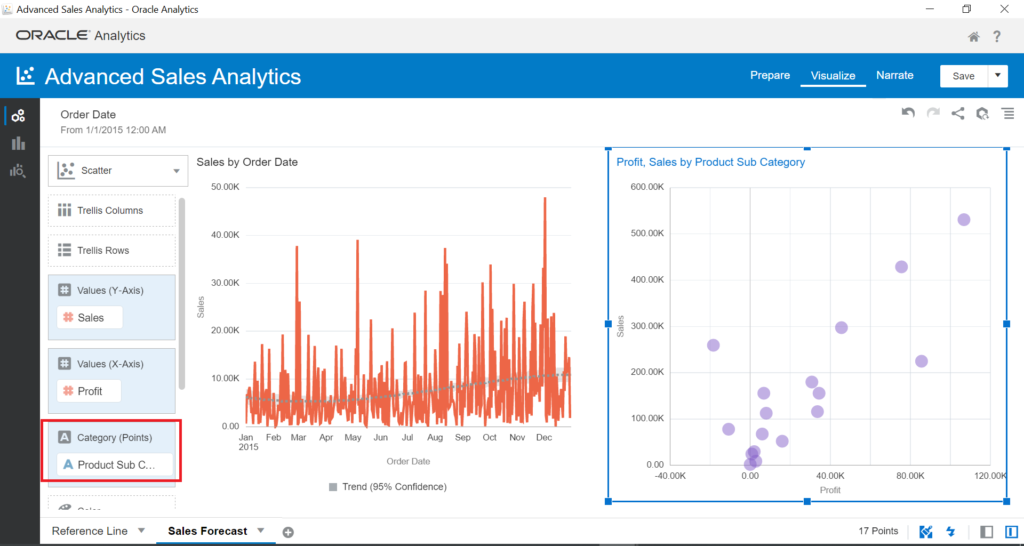Click the Order Date x-axis label
Image resolution: width=1024 pixels, height=546 pixels.
[x=408, y=461]
